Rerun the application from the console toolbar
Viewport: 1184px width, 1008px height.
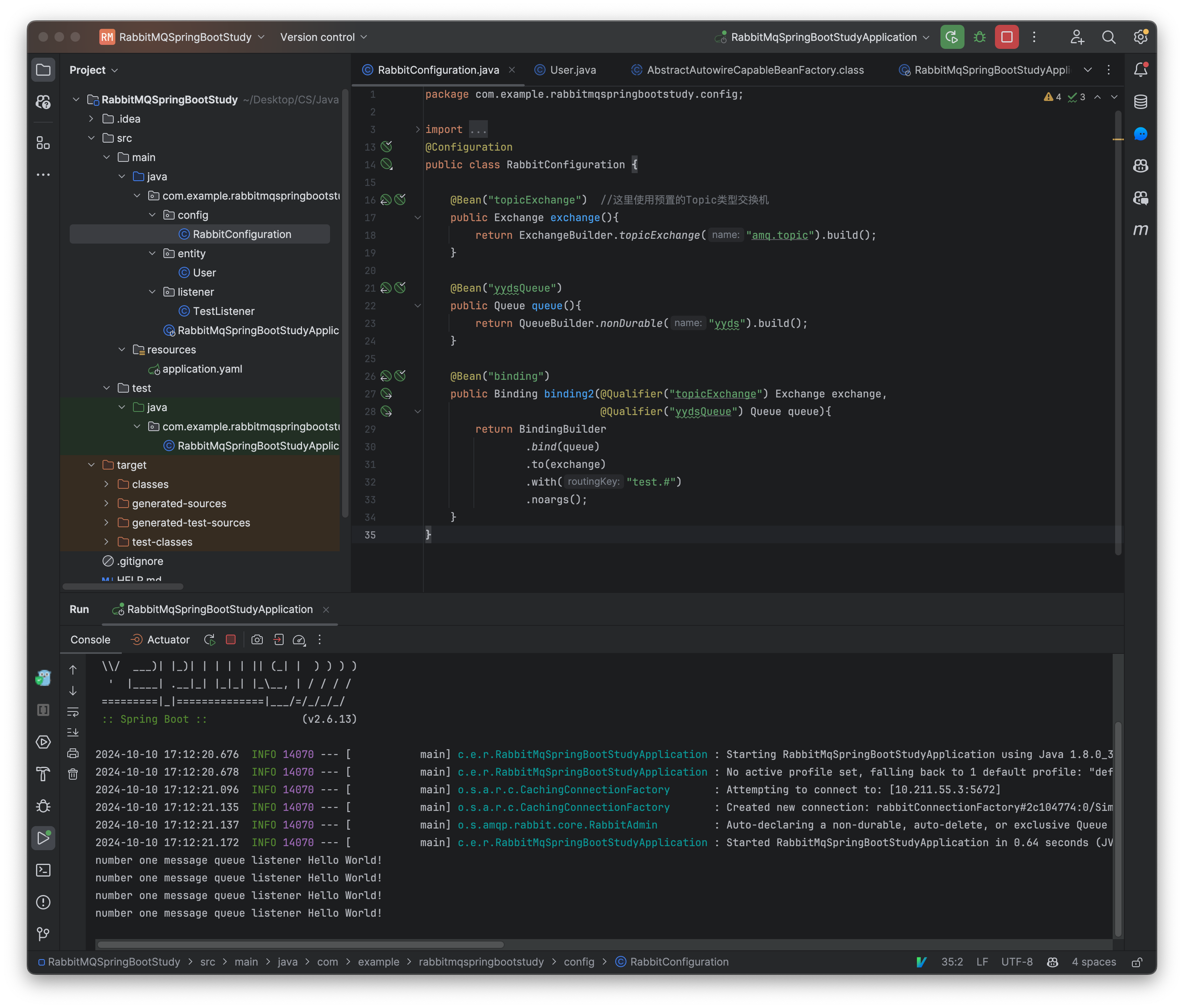click(209, 639)
